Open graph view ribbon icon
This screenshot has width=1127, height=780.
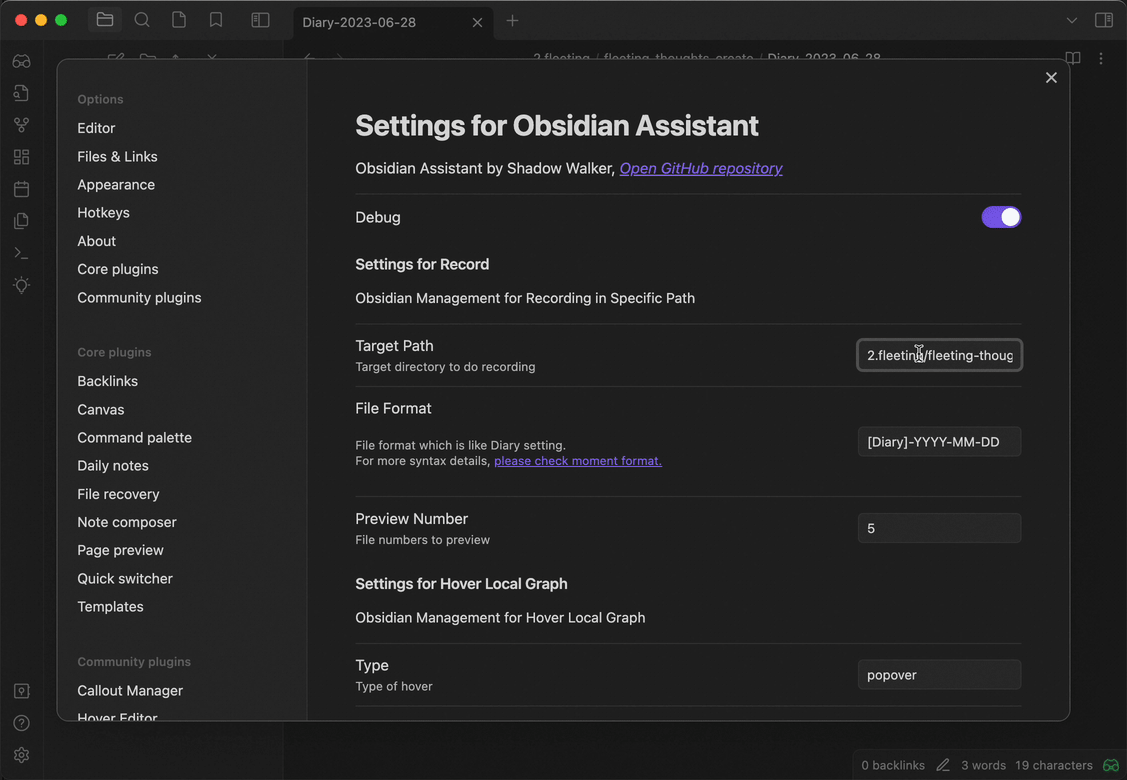(x=22, y=125)
